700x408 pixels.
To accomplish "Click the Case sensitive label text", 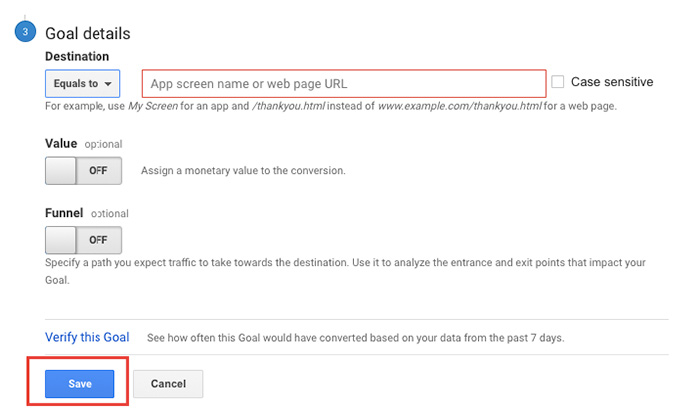I will coord(612,82).
